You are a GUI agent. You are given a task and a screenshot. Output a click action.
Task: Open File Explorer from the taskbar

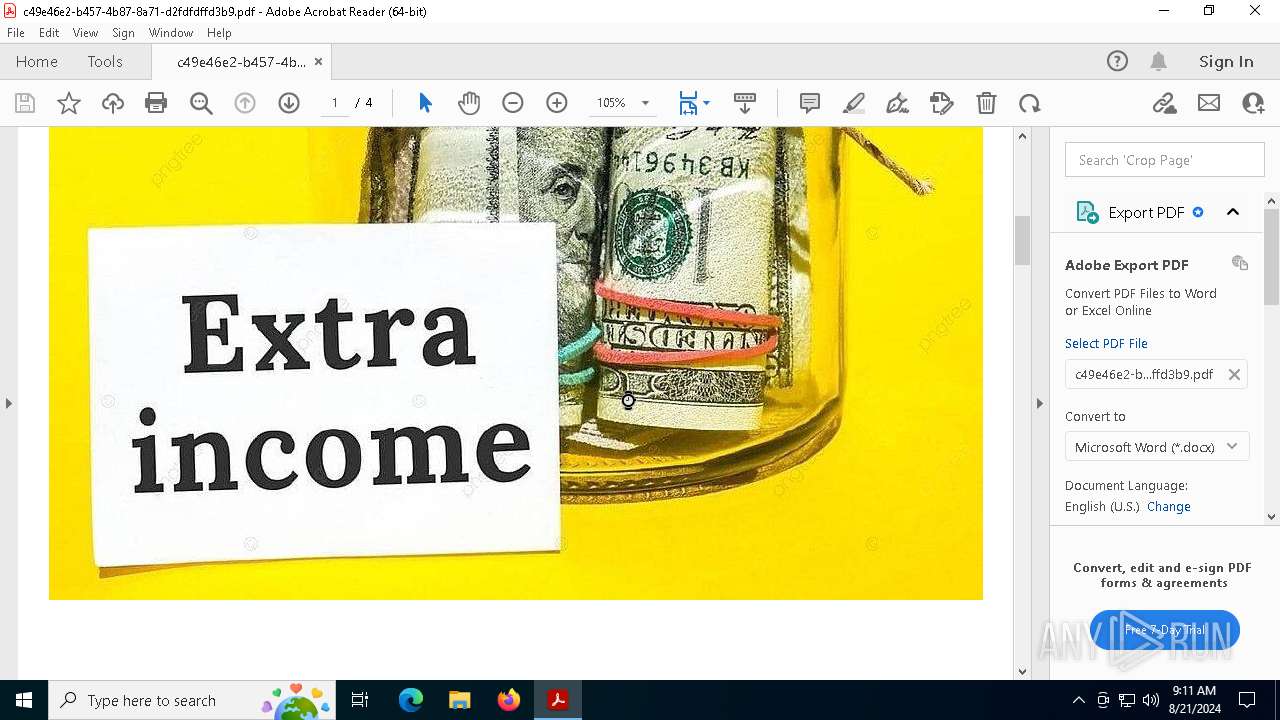click(459, 700)
